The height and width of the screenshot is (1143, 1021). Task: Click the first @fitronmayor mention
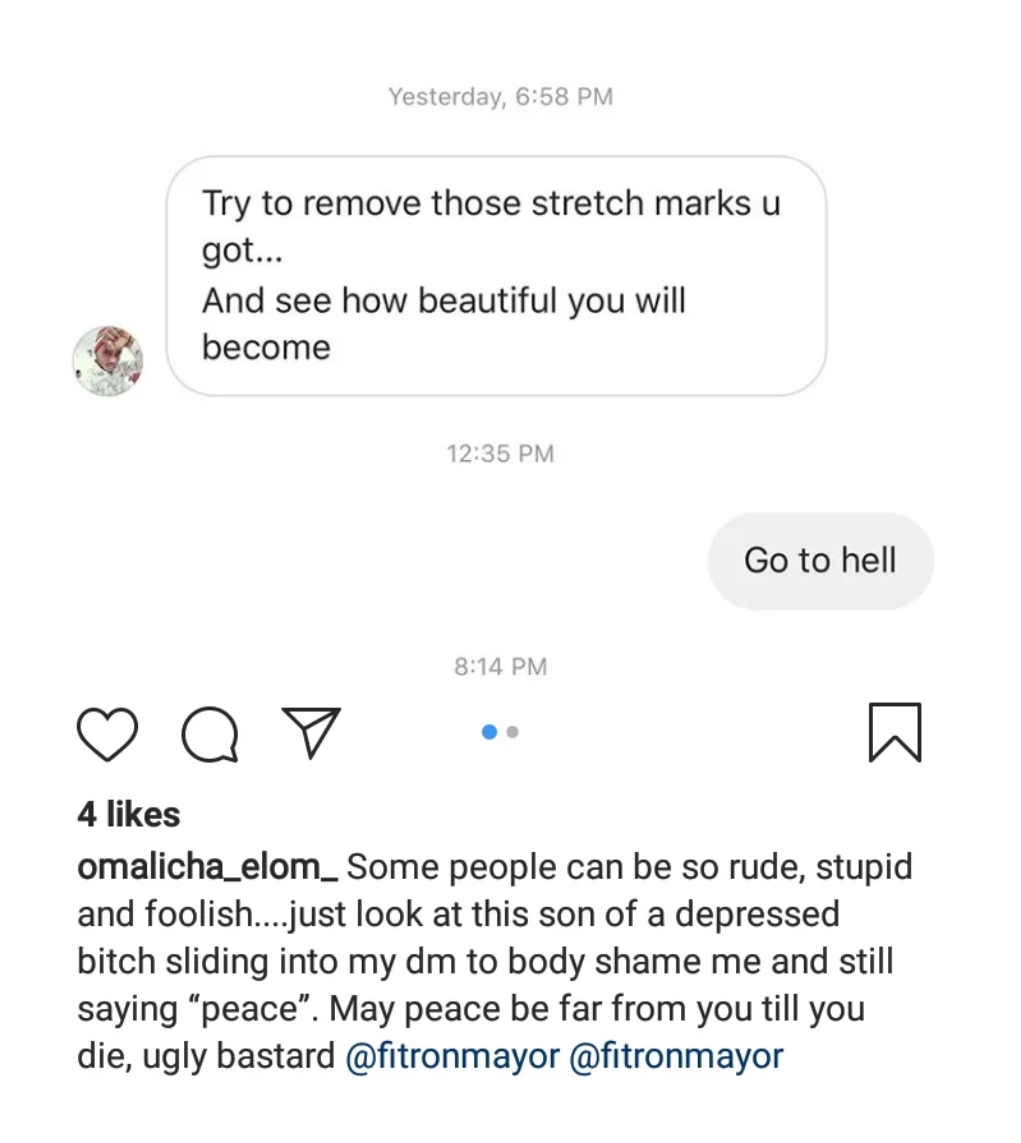tap(452, 1056)
